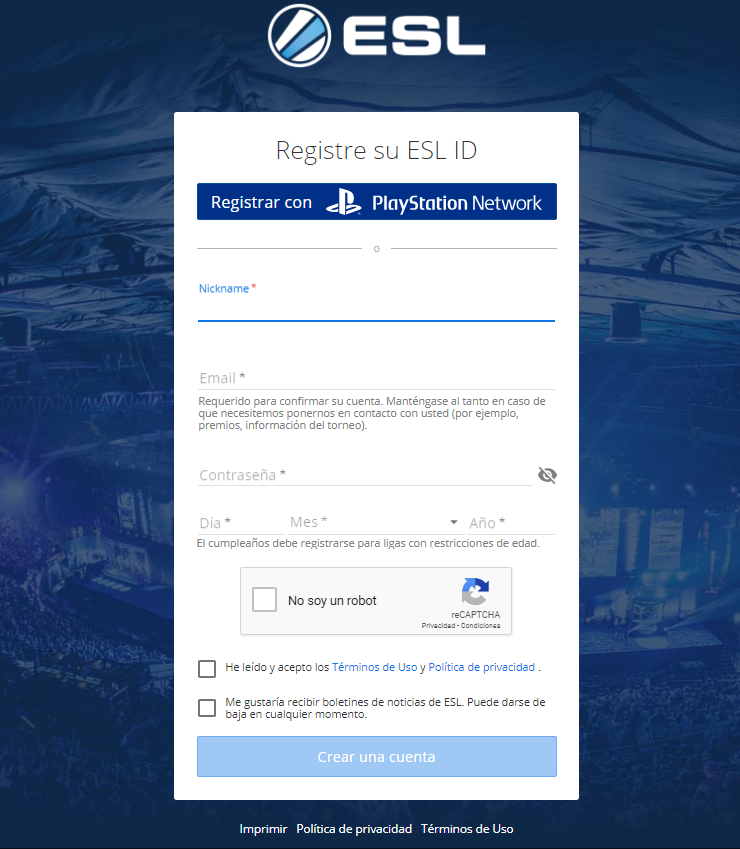Screen dimensions: 740x849
Task: Click the reCAPTCHA logo icon
Action: (475, 591)
